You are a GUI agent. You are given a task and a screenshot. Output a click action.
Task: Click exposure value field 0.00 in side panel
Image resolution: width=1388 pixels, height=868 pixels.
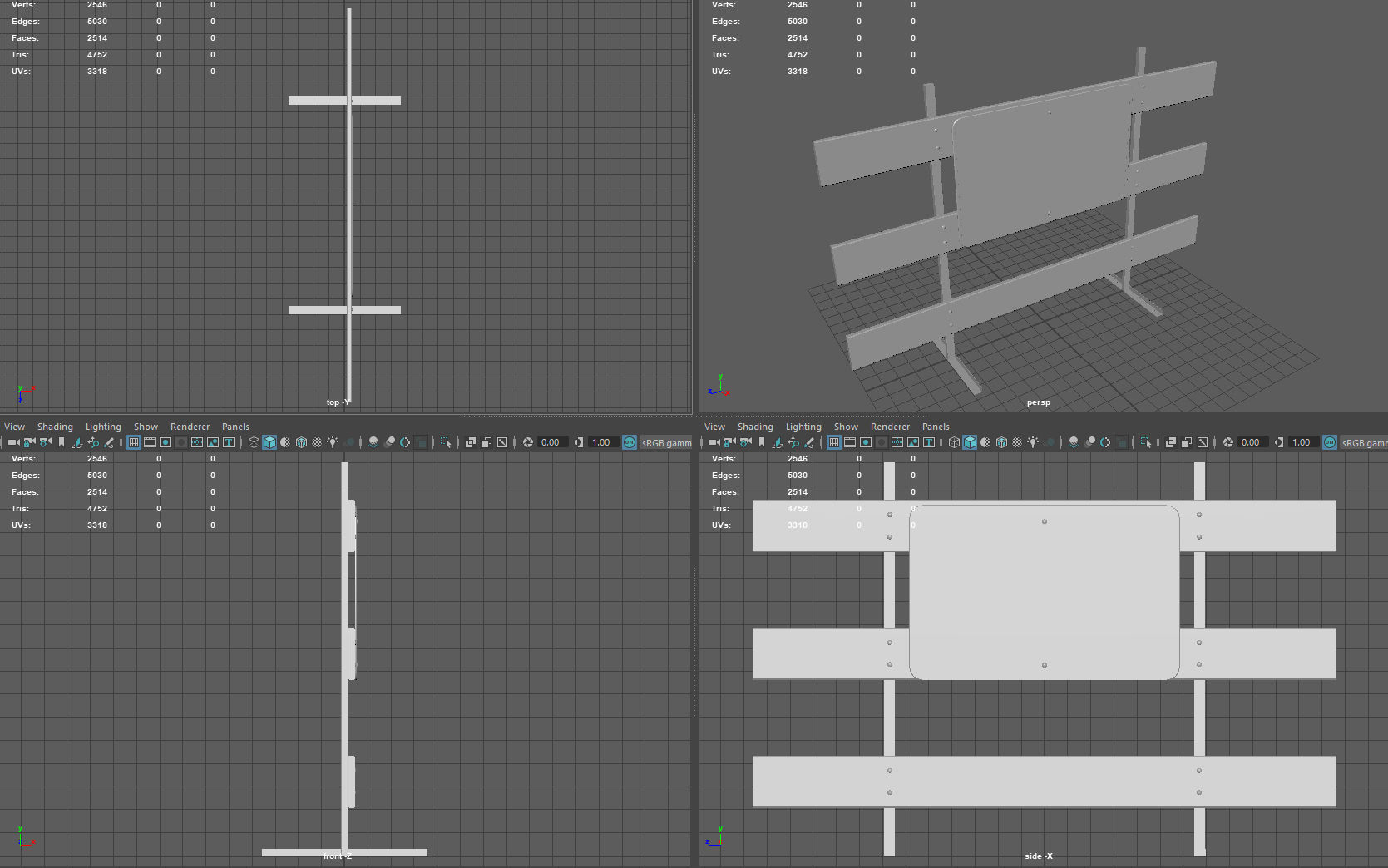pyautogui.click(x=1252, y=442)
